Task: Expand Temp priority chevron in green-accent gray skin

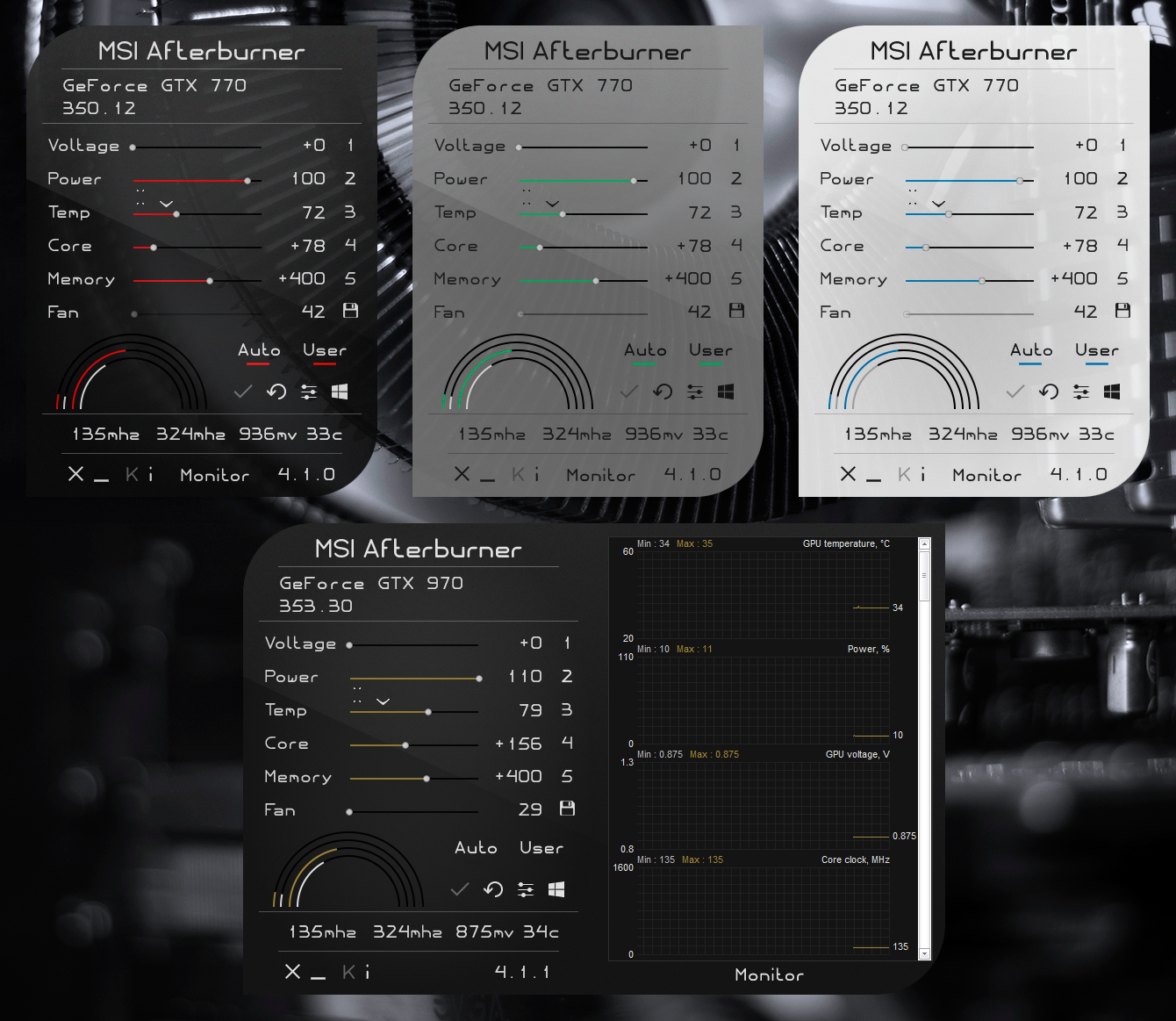Action: pos(552,204)
